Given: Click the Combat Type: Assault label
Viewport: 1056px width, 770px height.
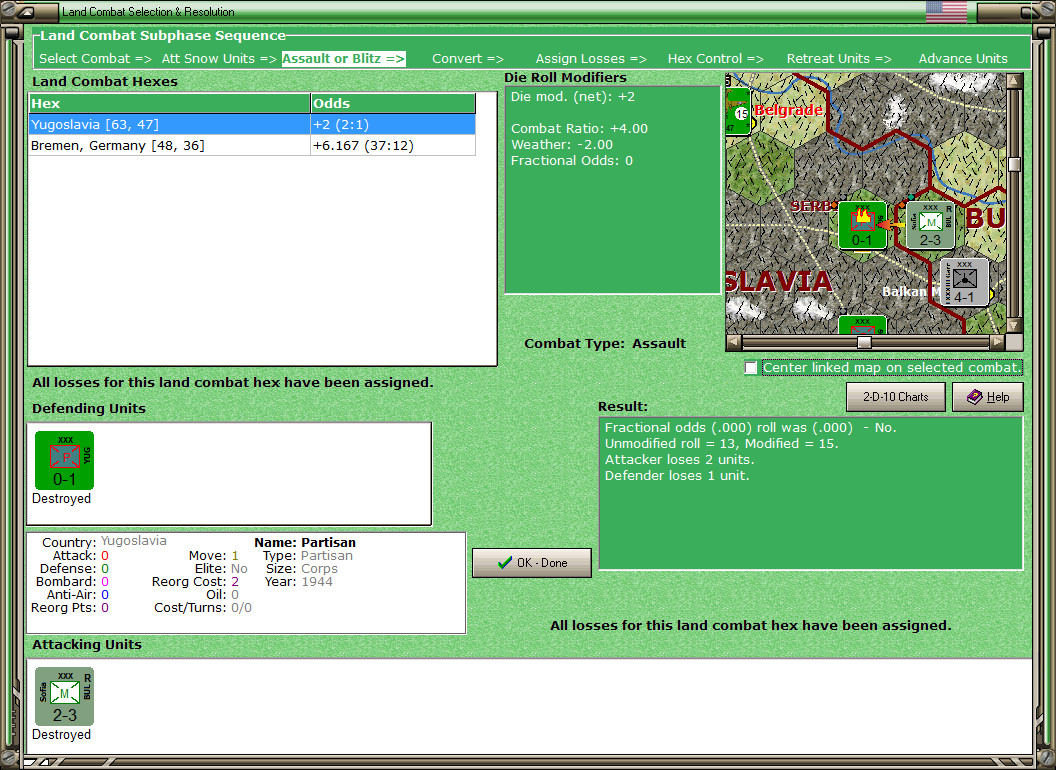Looking at the screenshot, I should (605, 344).
